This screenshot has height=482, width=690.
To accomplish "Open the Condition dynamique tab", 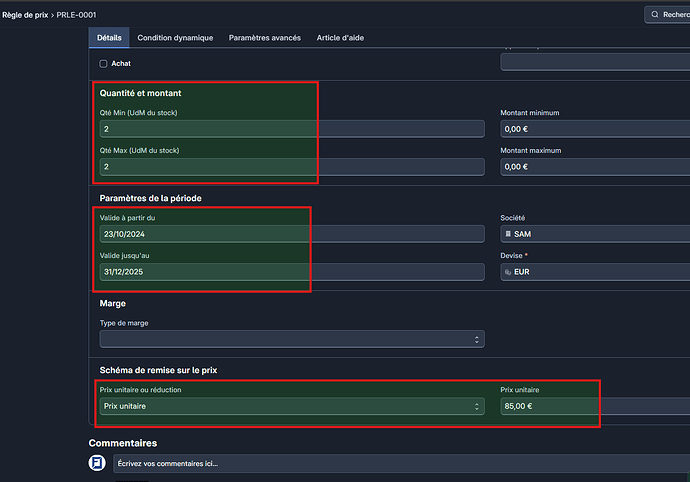I will tap(175, 38).
